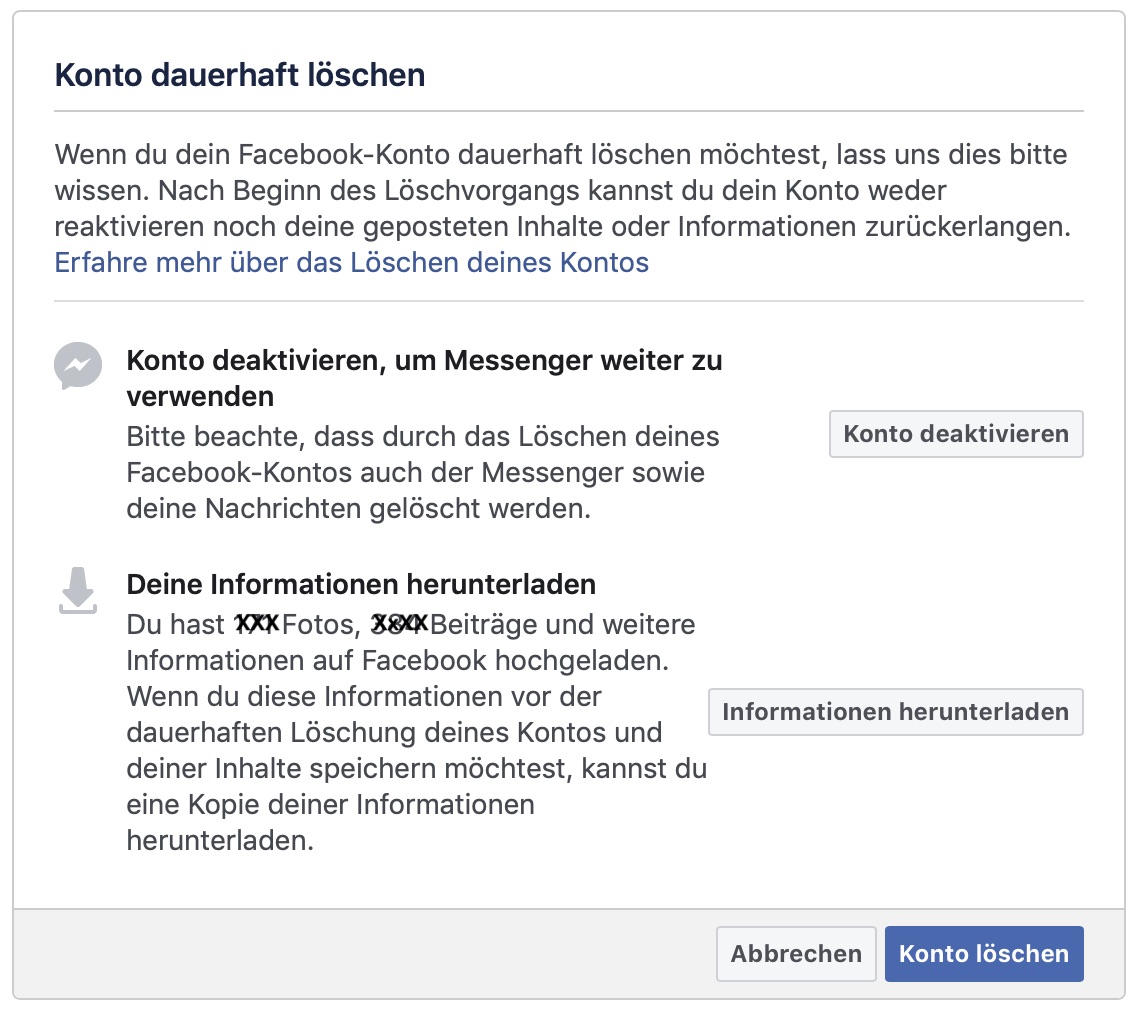Click the download arrow icon for your information
Viewport: 1142px width, 1014px height.
77,589
